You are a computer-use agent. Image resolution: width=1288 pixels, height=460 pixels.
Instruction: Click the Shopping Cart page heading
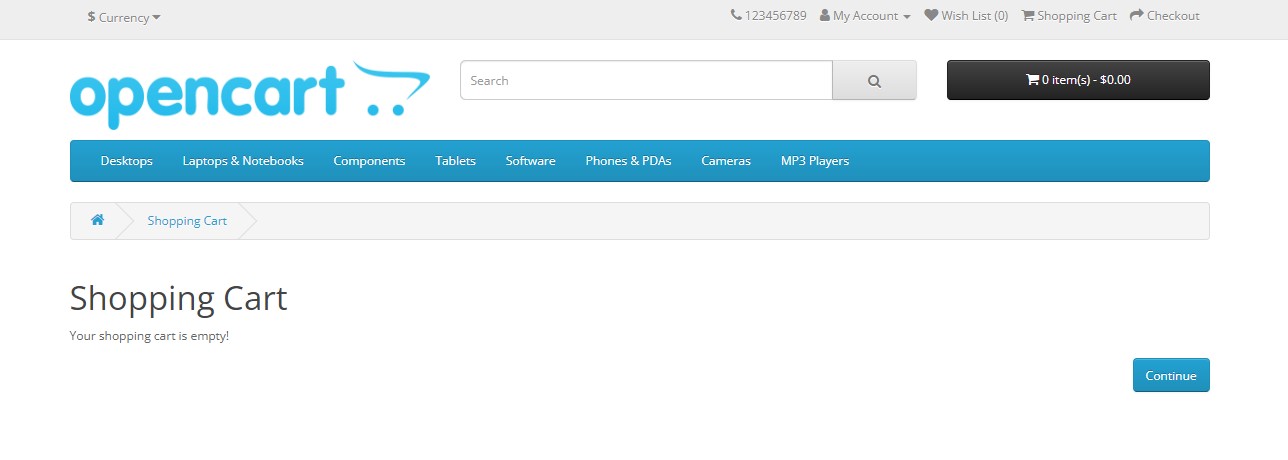click(x=178, y=298)
